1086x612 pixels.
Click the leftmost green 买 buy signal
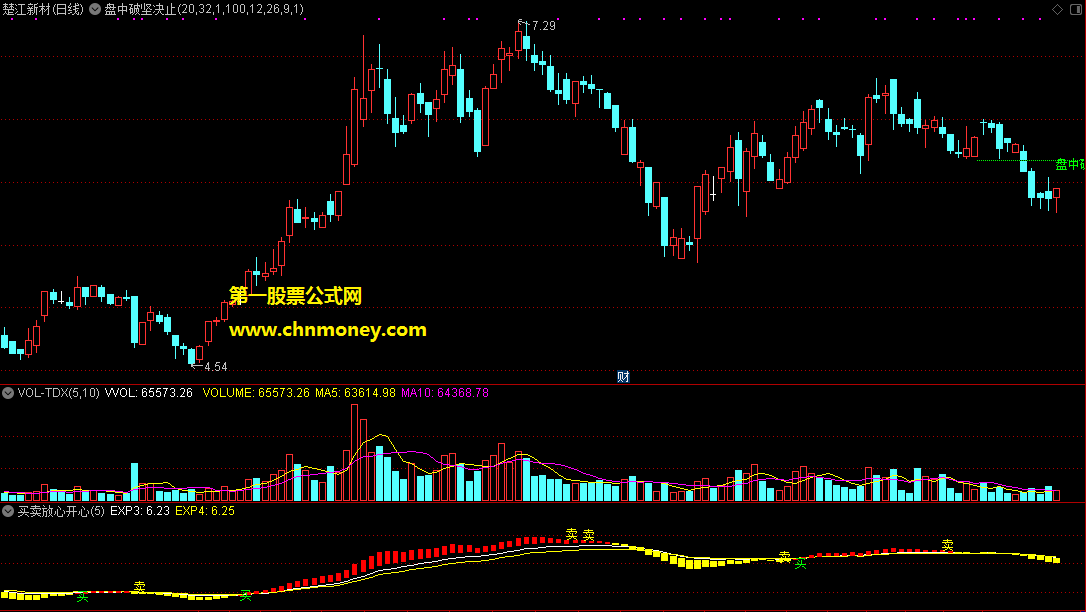(x=82, y=597)
